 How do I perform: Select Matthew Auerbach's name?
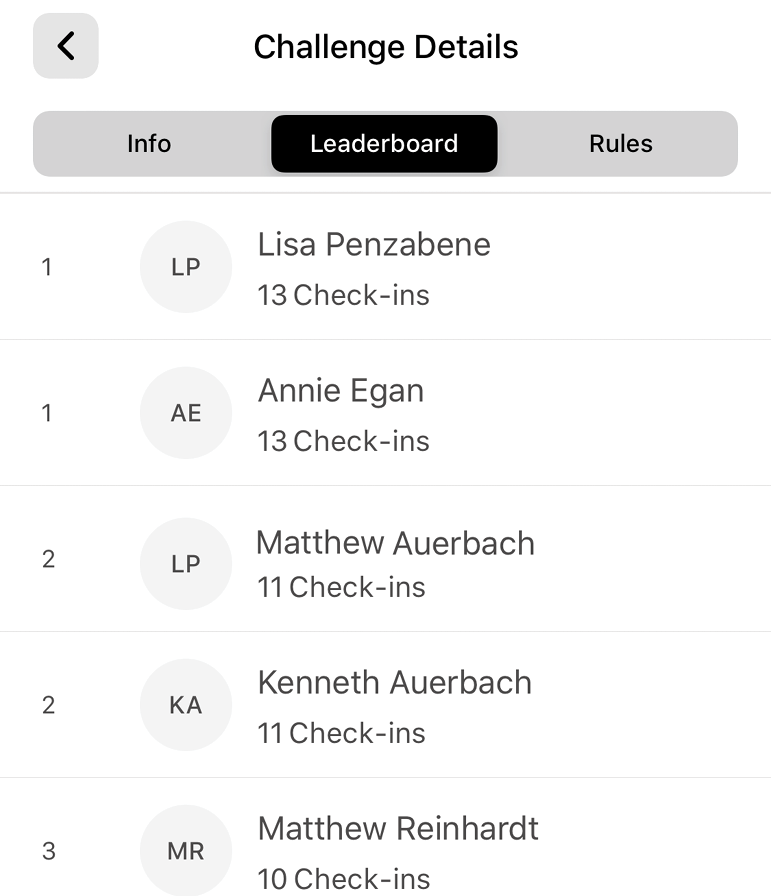click(x=395, y=542)
